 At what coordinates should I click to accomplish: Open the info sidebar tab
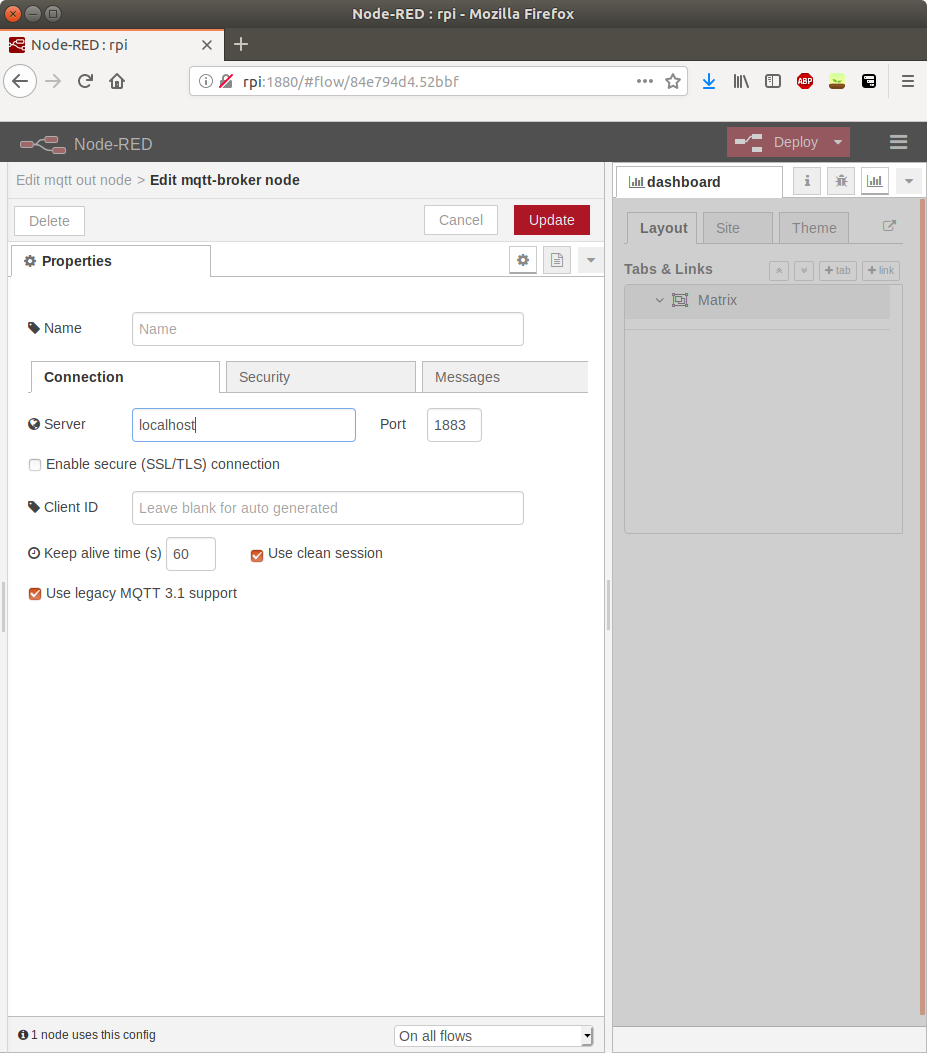(807, 181)
